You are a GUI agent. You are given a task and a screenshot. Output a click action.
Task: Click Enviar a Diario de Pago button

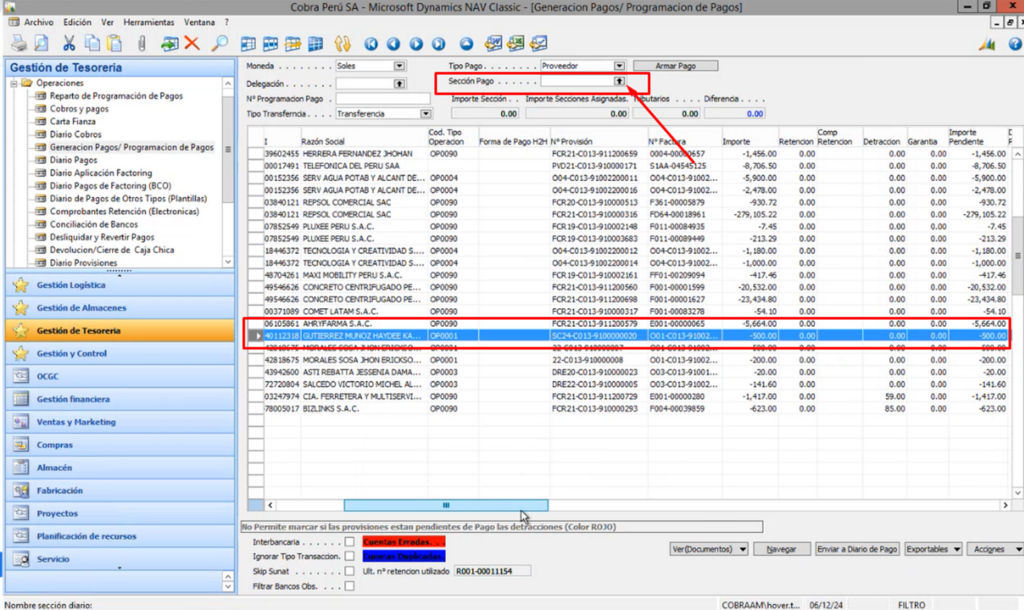[x=857, y=549]
